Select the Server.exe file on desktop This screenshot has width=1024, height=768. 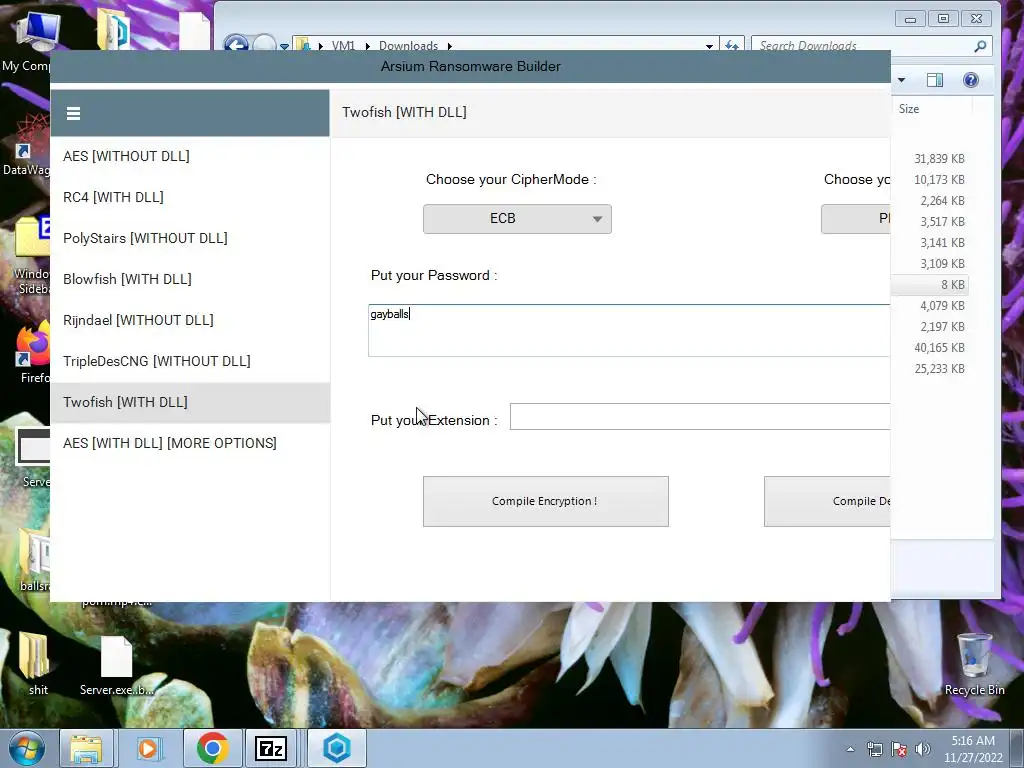pyautogui.click(x=117, y=663)
